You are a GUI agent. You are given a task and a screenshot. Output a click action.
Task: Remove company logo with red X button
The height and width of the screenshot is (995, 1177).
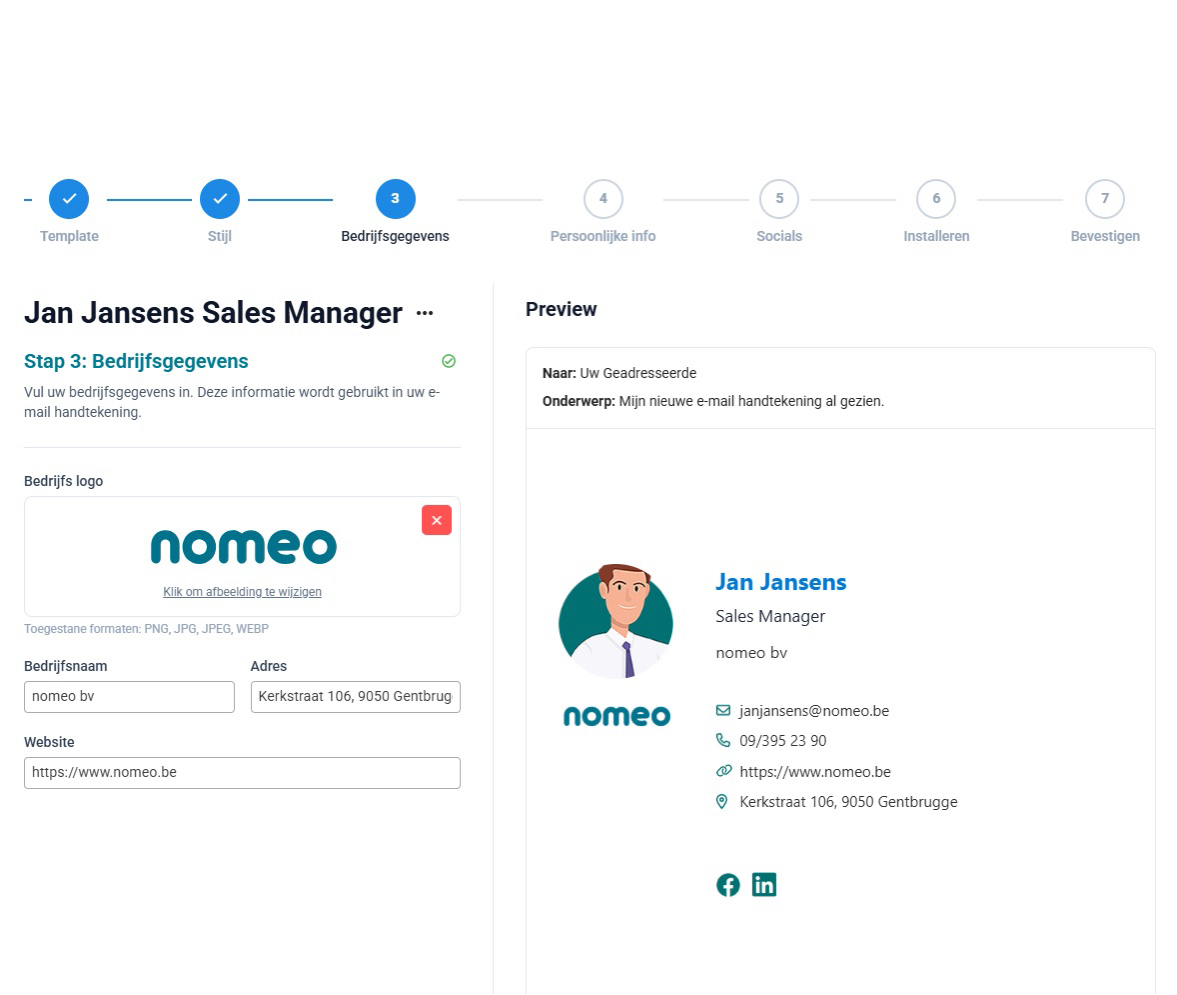pos(437,520)
